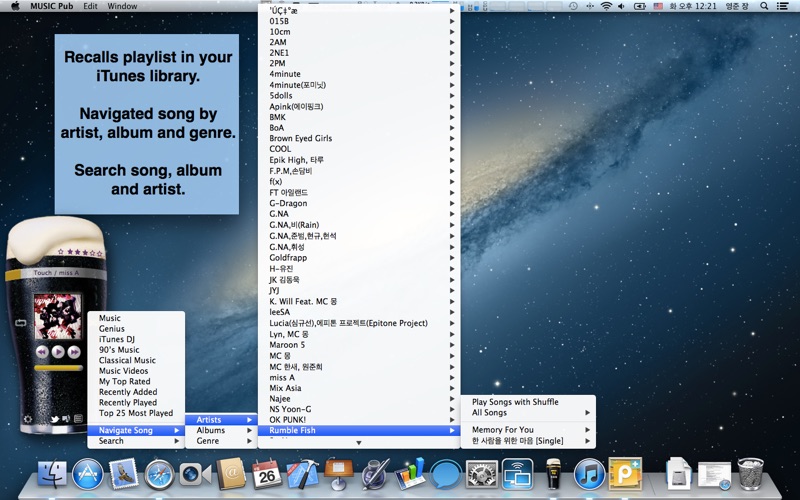Expand the Albums submenu
Screen dimensions: 800x500
[221, 430]
